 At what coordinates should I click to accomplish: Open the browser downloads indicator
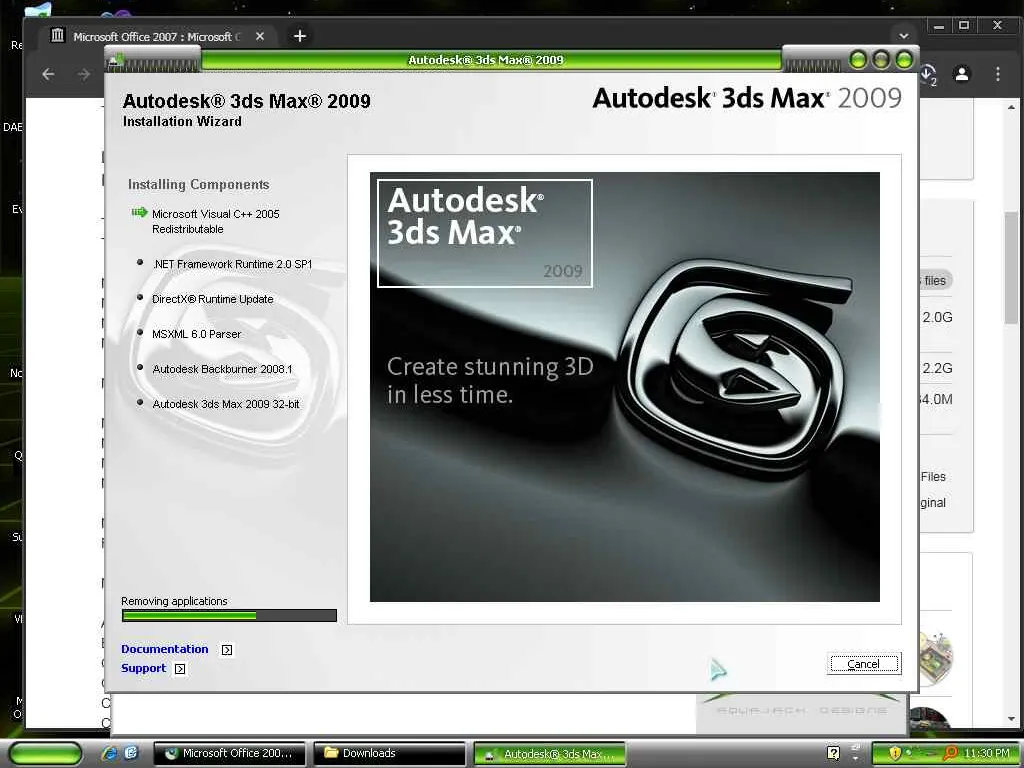point(929,74)
